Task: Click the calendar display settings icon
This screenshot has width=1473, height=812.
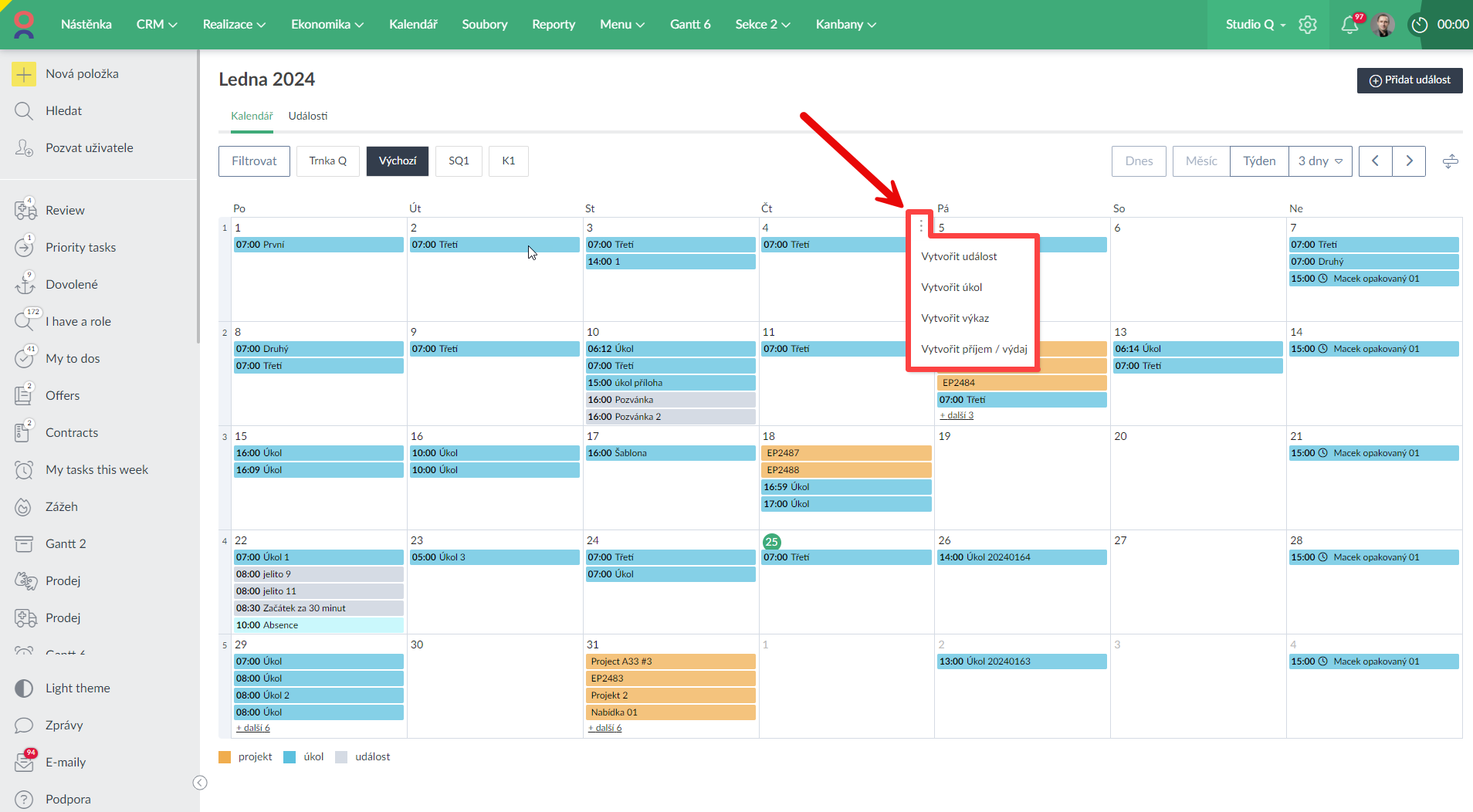Action: tap(1450, 161)
